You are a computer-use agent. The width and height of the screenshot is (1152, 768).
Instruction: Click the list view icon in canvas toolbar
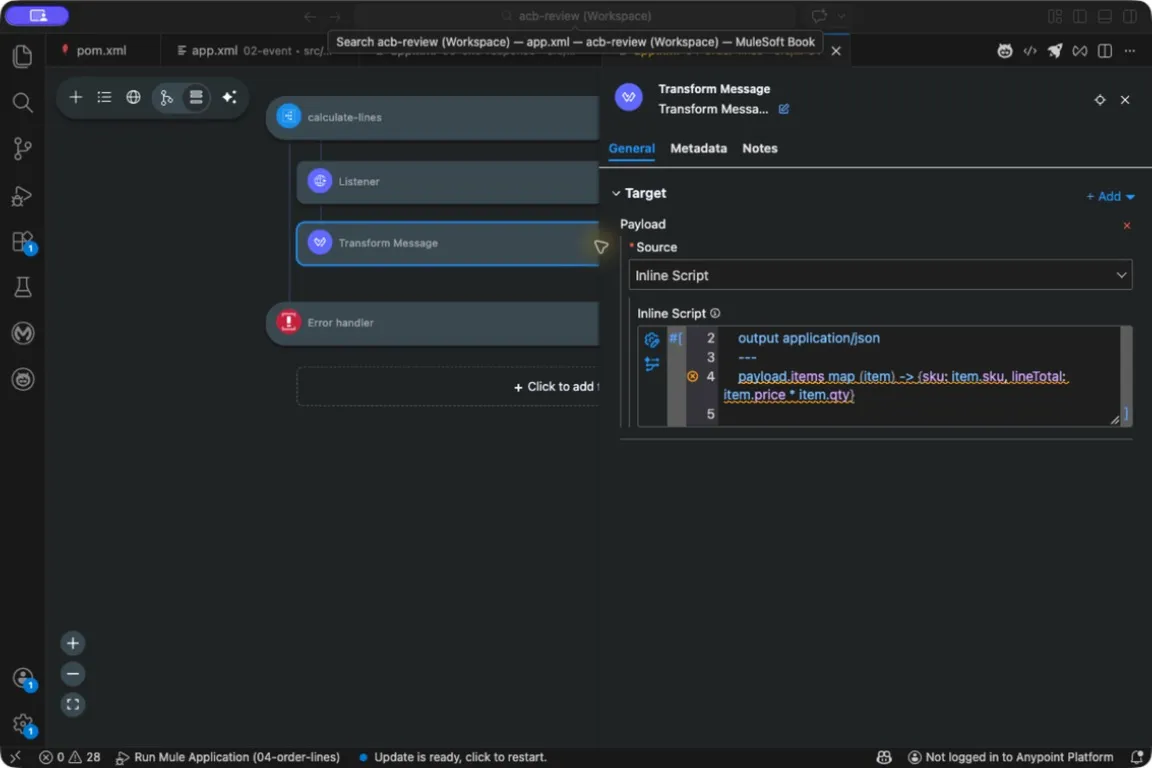click(104, 97)
